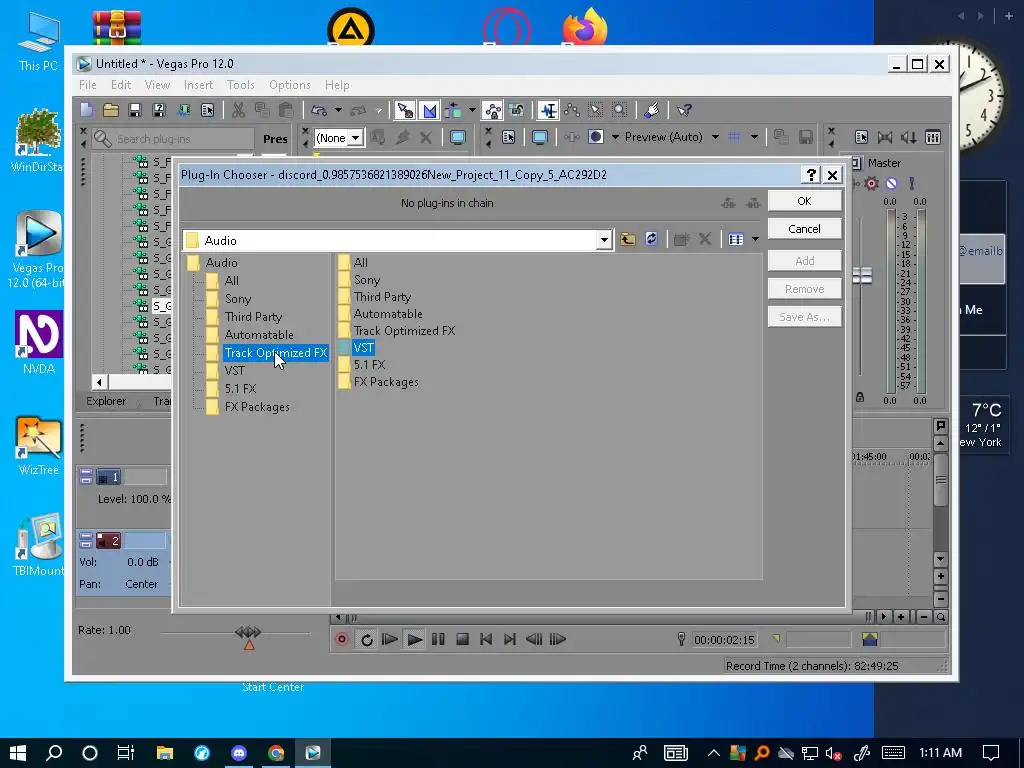Open a project with the folder icon
1024x768 pixels.
111,110
